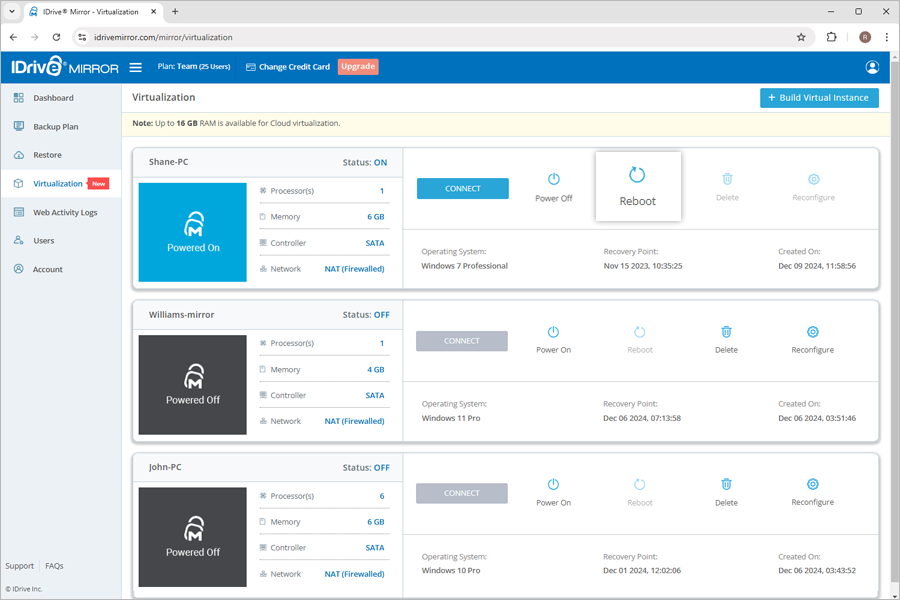Click CONNECT button for John-PC

pos(461,493)
